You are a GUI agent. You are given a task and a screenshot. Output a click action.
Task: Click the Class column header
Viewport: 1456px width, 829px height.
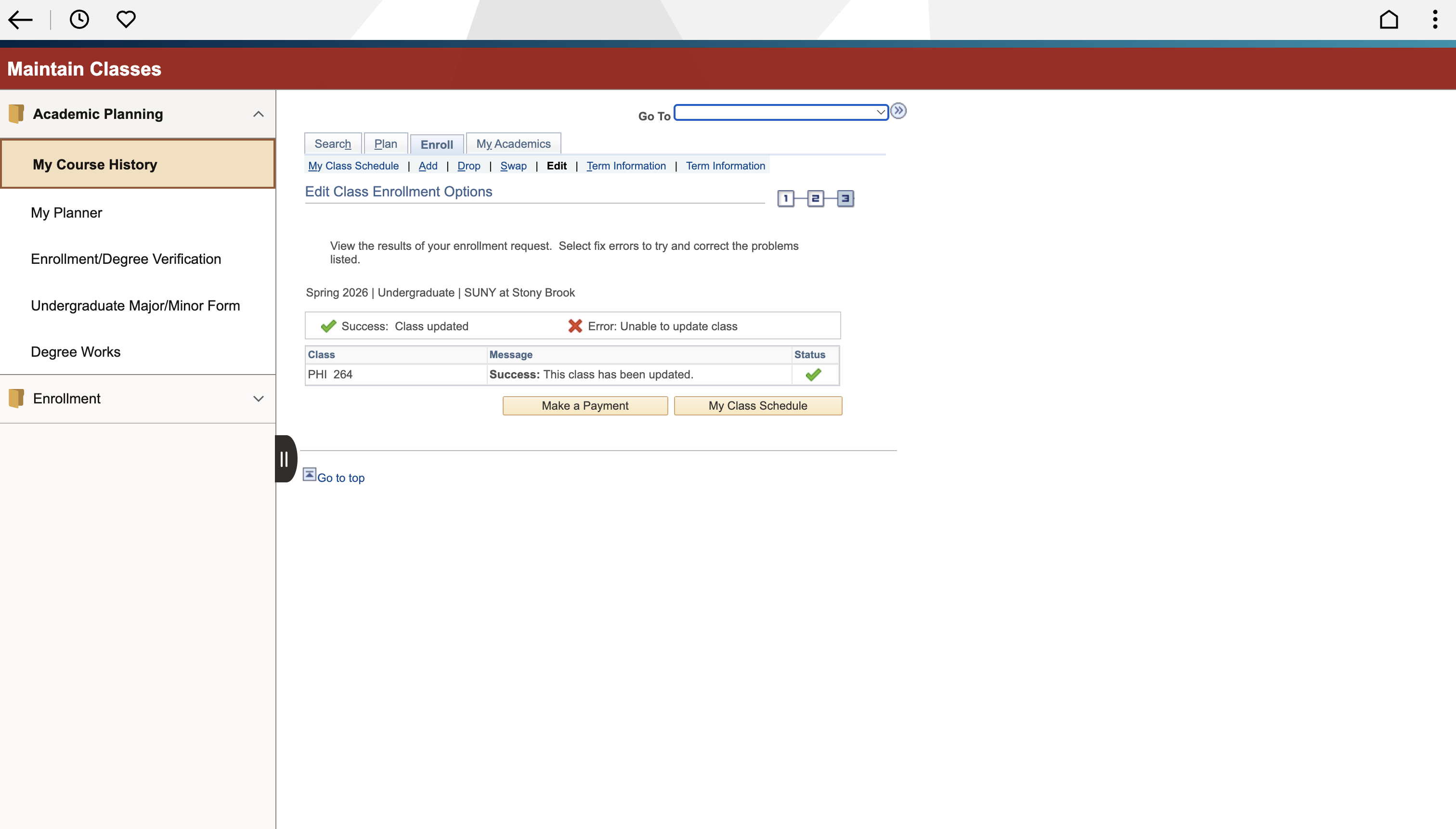[x=321, y=355]
